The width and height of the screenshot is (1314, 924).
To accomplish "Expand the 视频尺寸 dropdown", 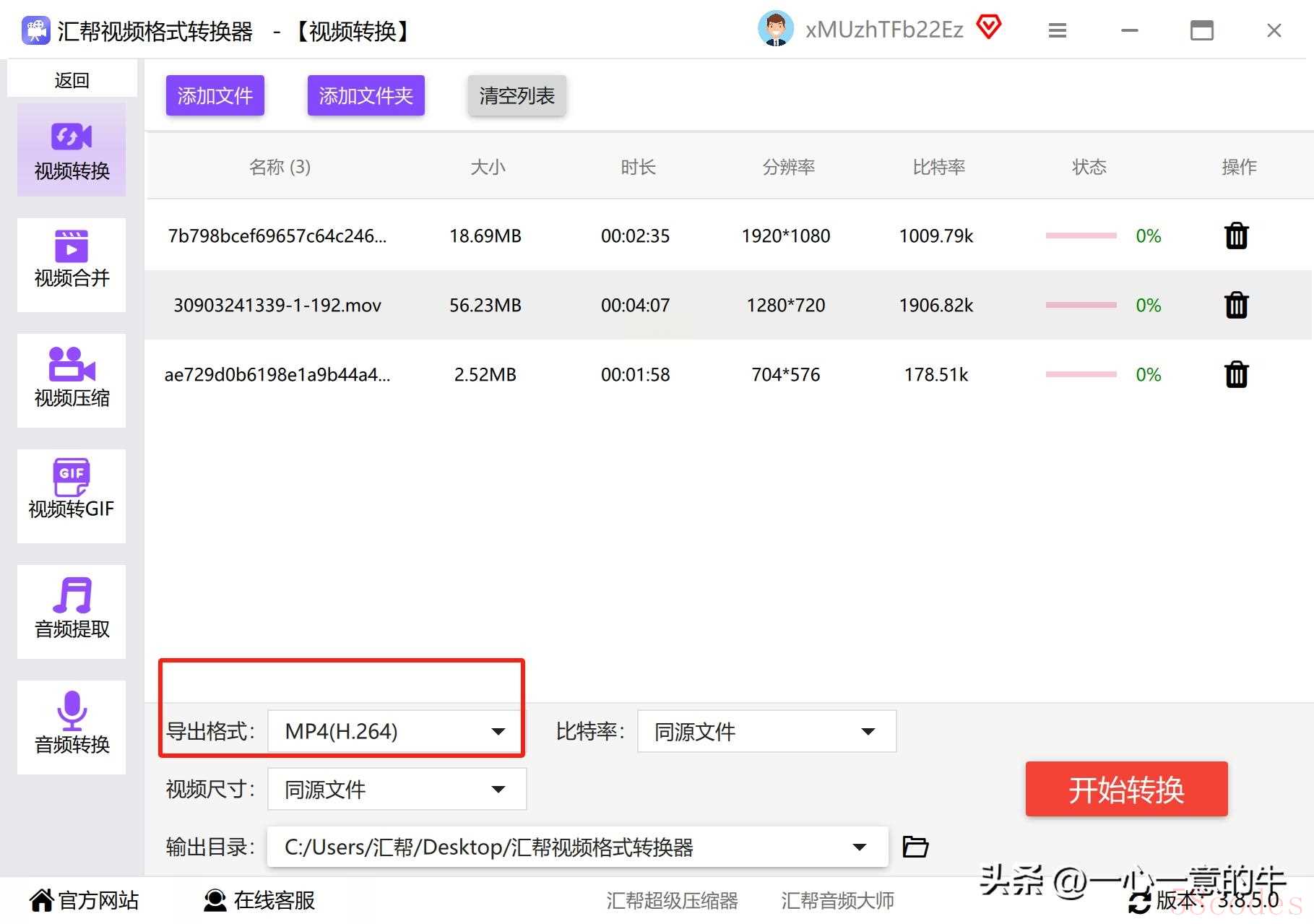I will coord(397,789).
